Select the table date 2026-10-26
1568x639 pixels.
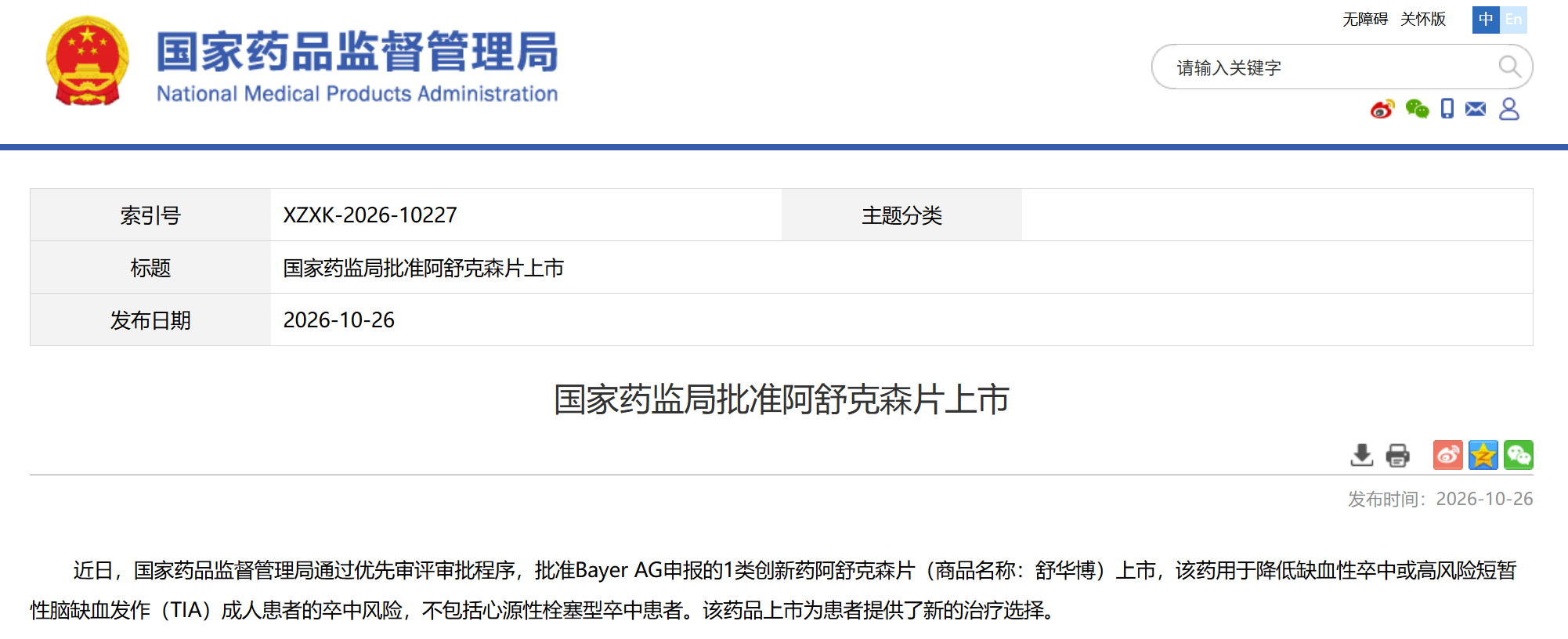point(338,320)
